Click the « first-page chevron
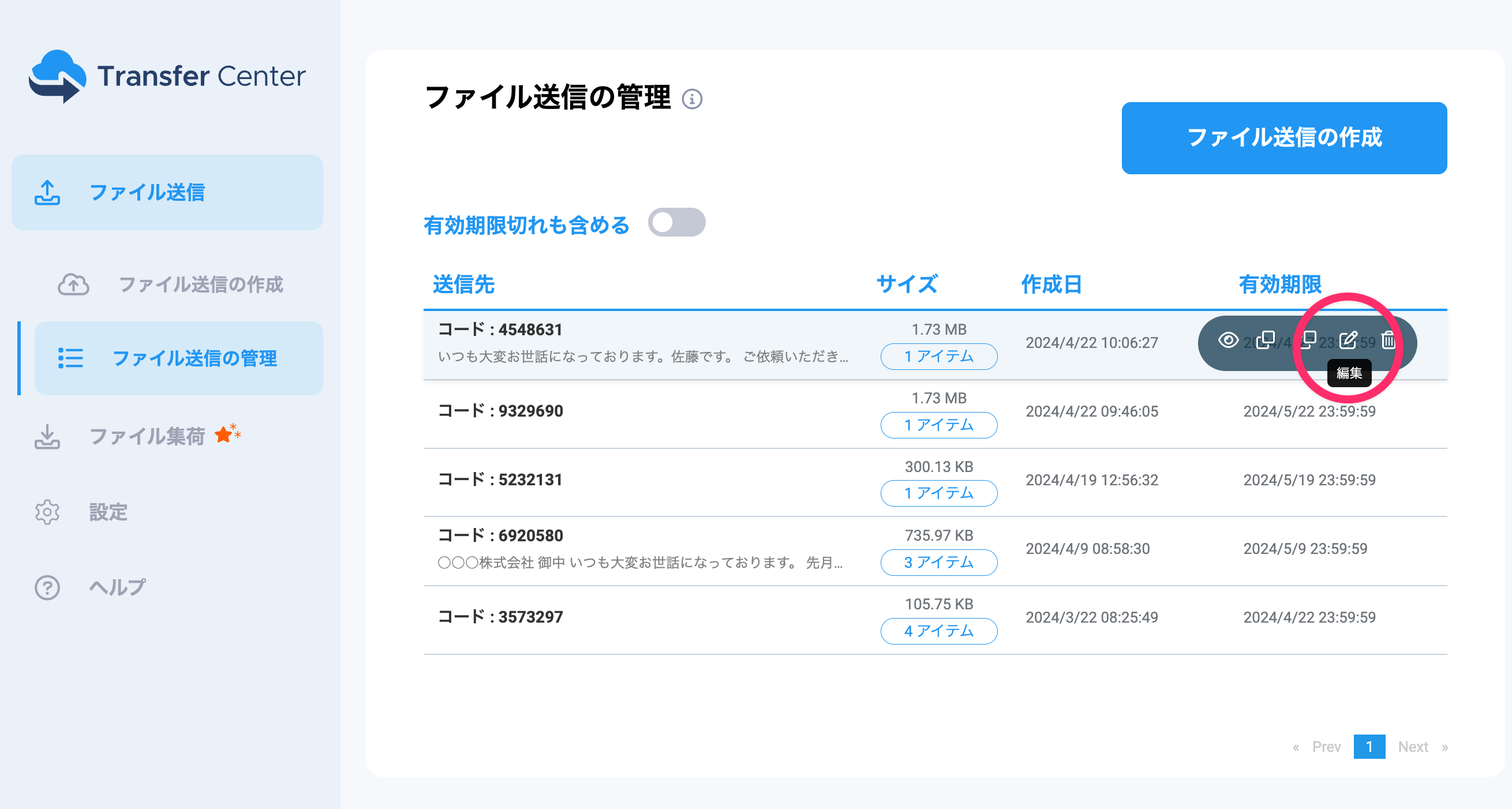This screenshot has height=809, width=1512. point(1296,747)
